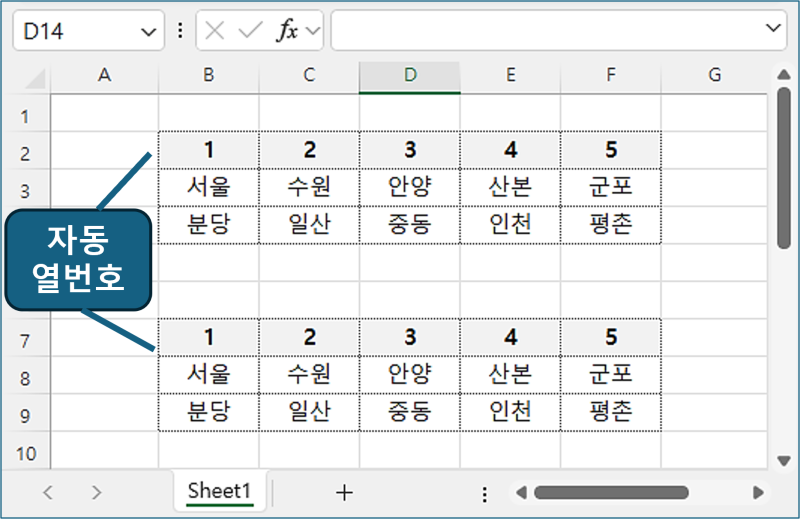This screenshot has height=519, width=800.
Task: Click the Cancel X icon in formula bar
Action: (214, 31)
